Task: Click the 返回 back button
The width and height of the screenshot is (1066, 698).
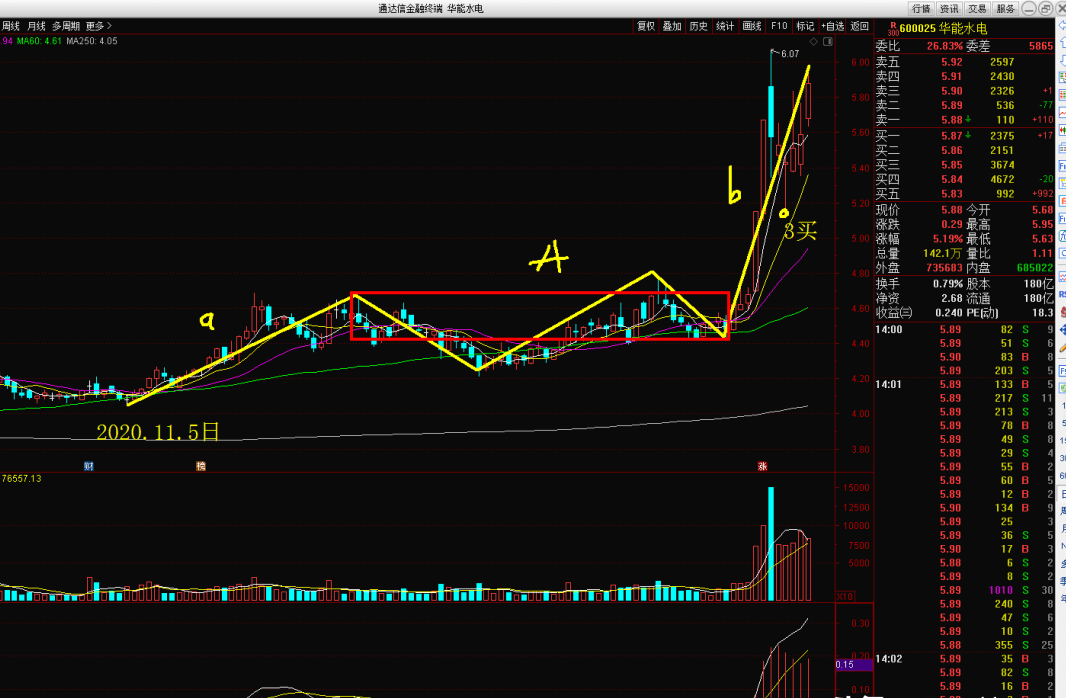Action: tap(859, 26)
